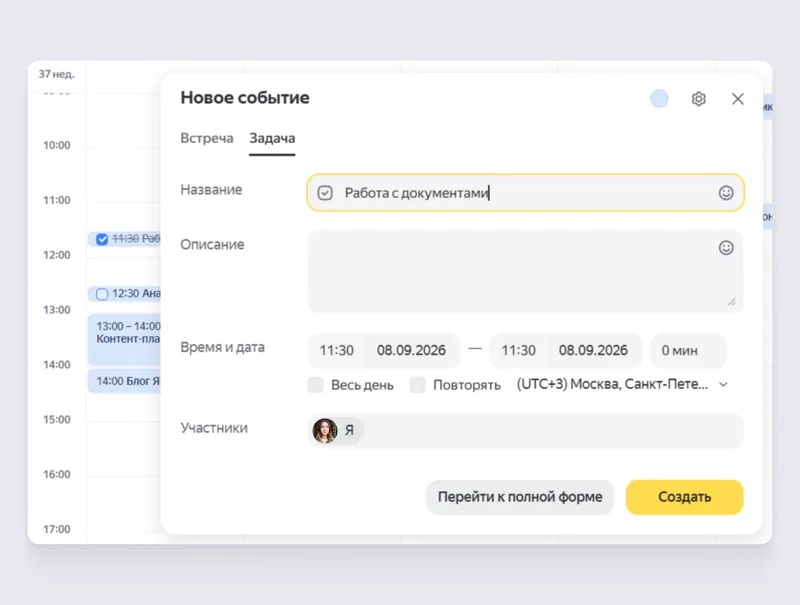This screenshot has height=605, width=800.
Task: Open emoji picker in Описание field
Action: (x=726, y=248)
